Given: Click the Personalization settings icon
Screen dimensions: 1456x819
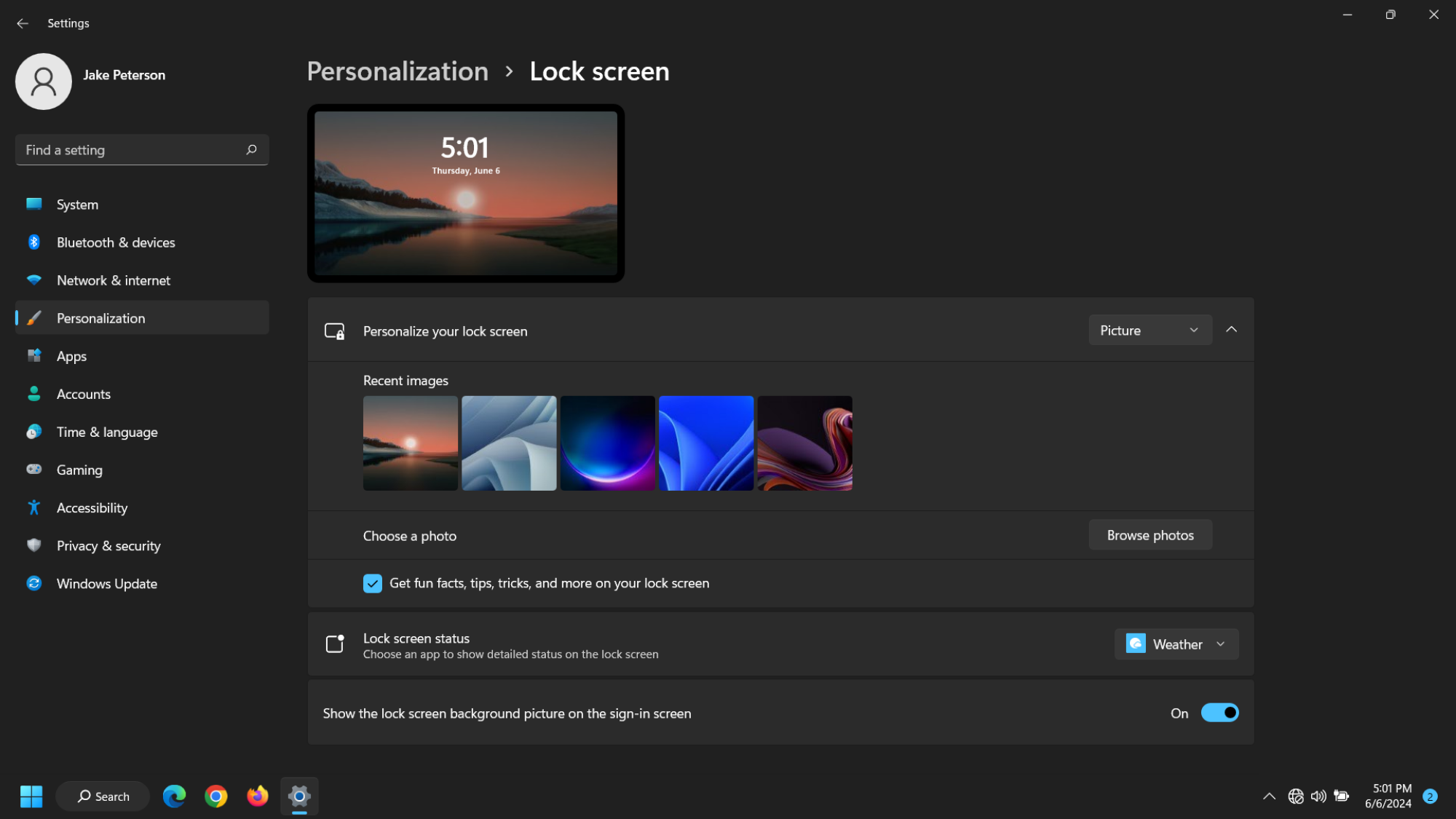Looking at the screenshot, I should [35, 317].
